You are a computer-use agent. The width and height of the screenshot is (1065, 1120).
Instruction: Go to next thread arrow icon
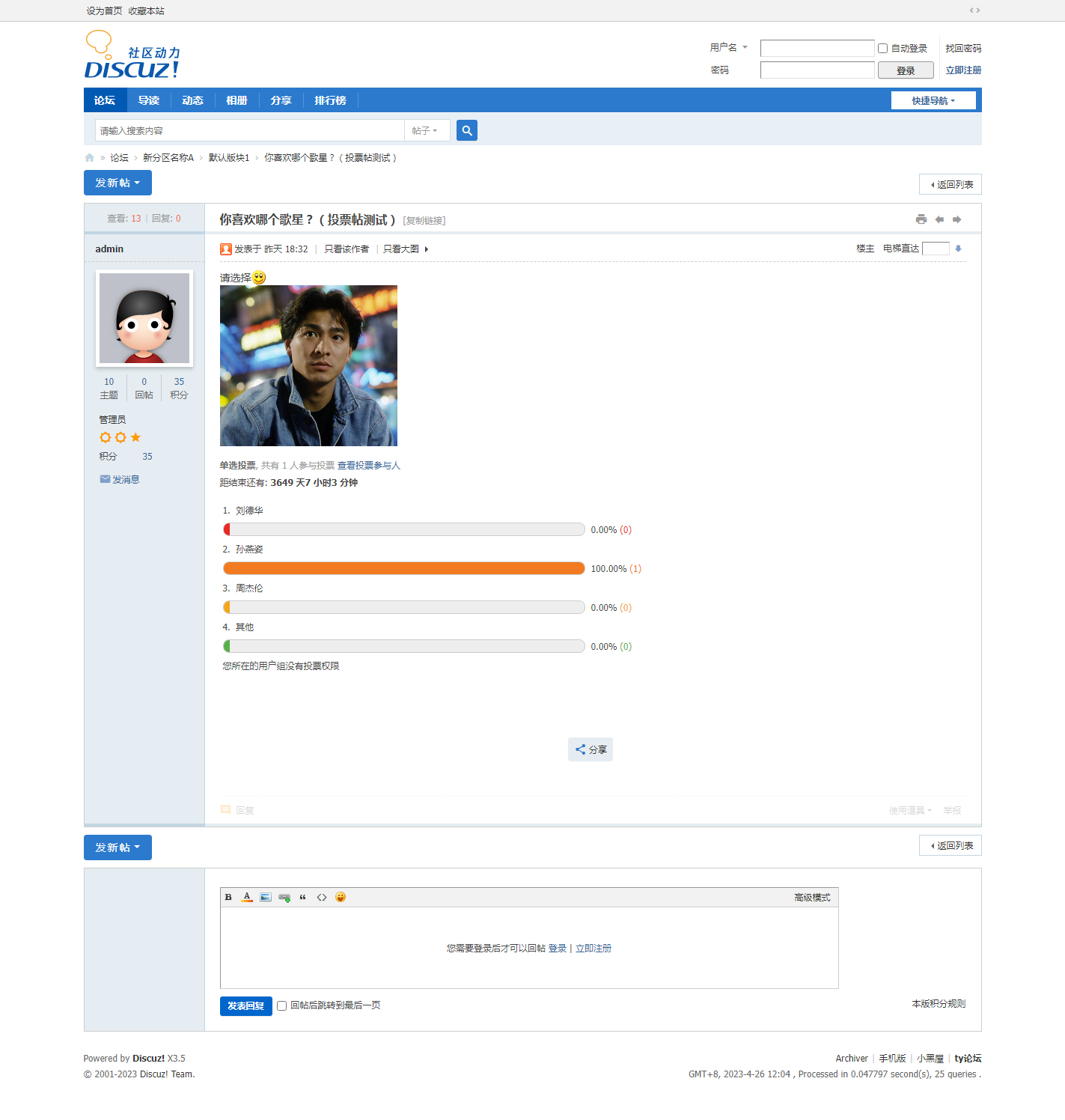956,219
